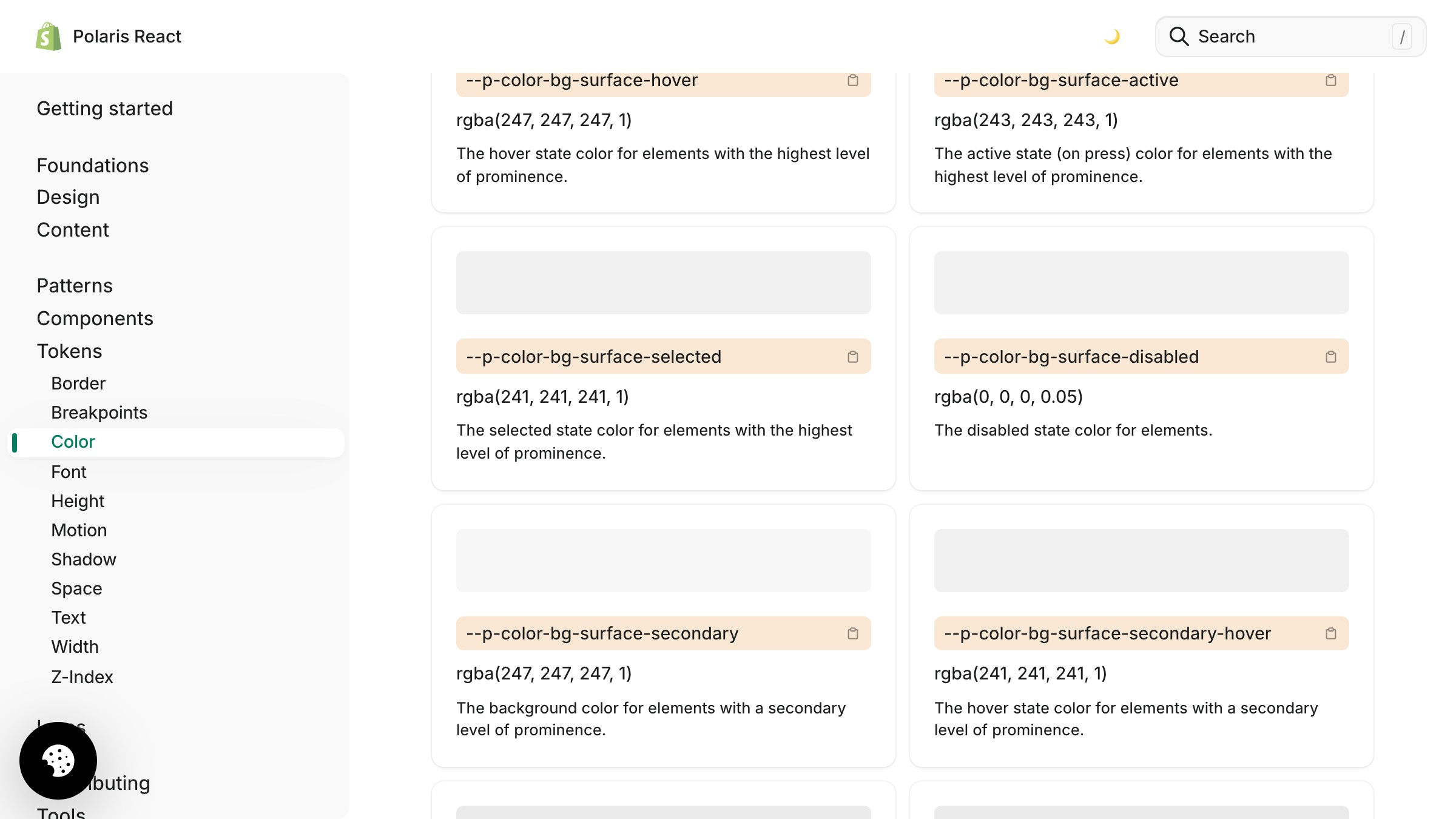
Task: Expand the Tokens sidebar section
Action: (69, 351)
